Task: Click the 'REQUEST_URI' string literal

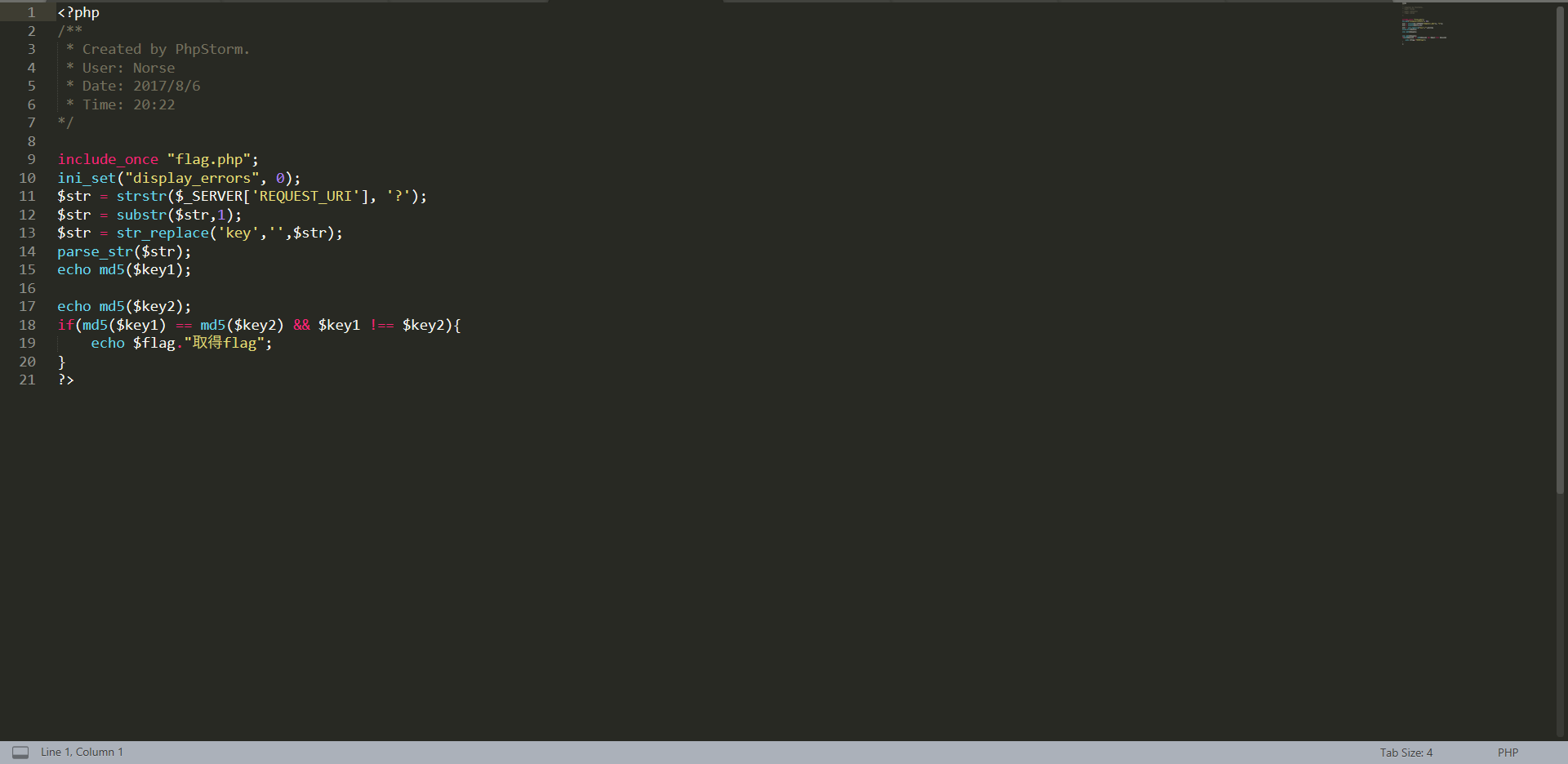Action: coord(307,196)
